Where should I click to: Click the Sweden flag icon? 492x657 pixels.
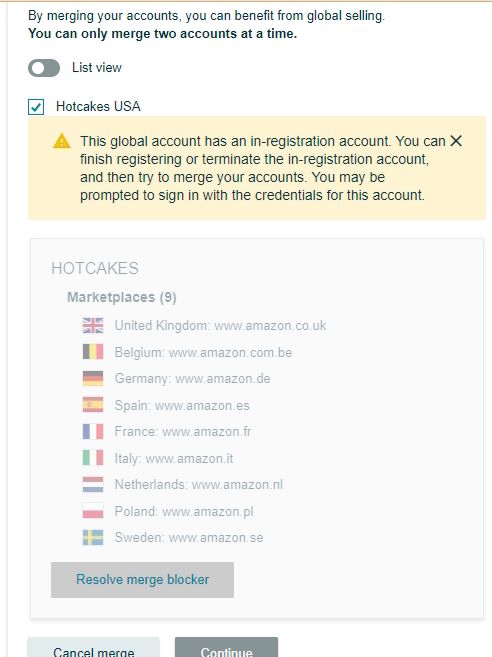[x=93, y=537]
